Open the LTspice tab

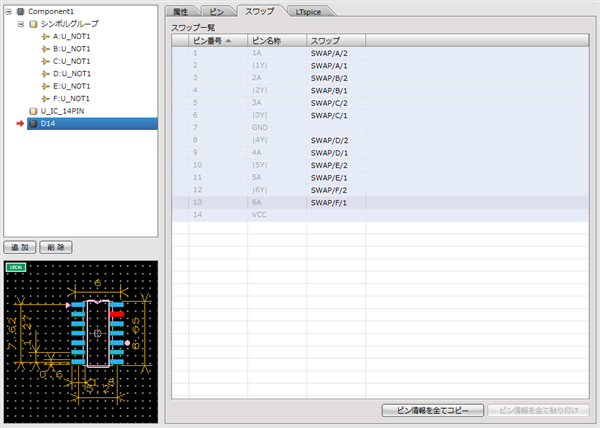click(x=311, y=10)
